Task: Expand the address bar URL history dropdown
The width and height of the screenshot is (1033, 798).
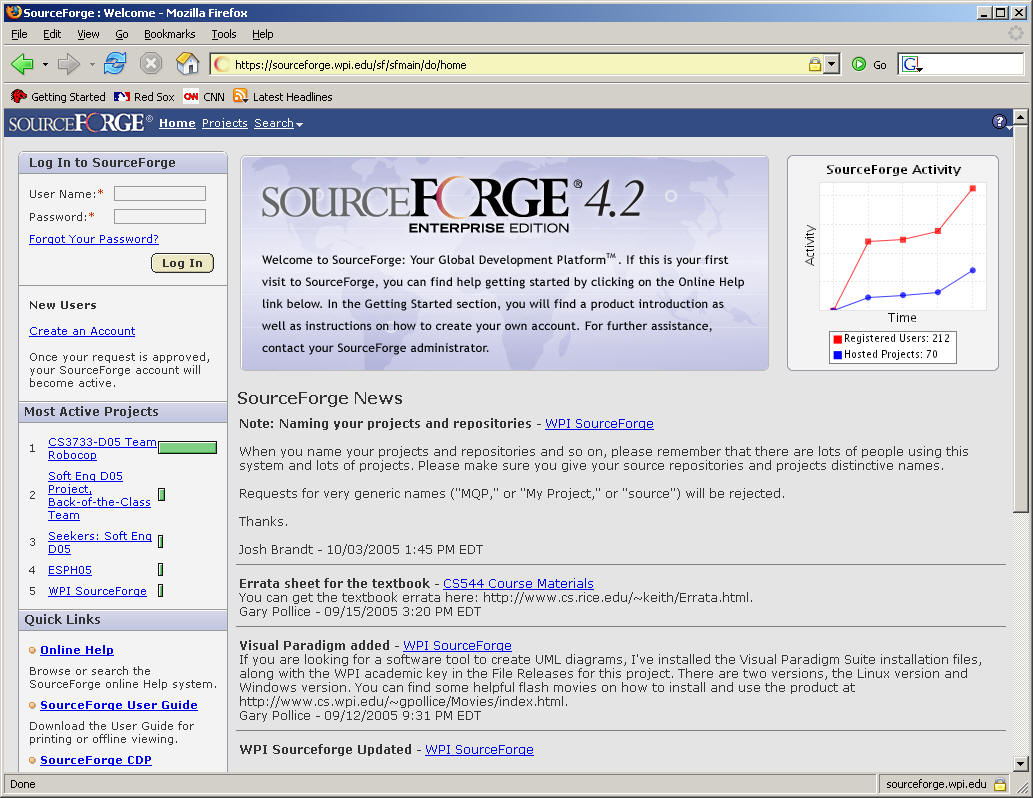Action: [831, 64]
